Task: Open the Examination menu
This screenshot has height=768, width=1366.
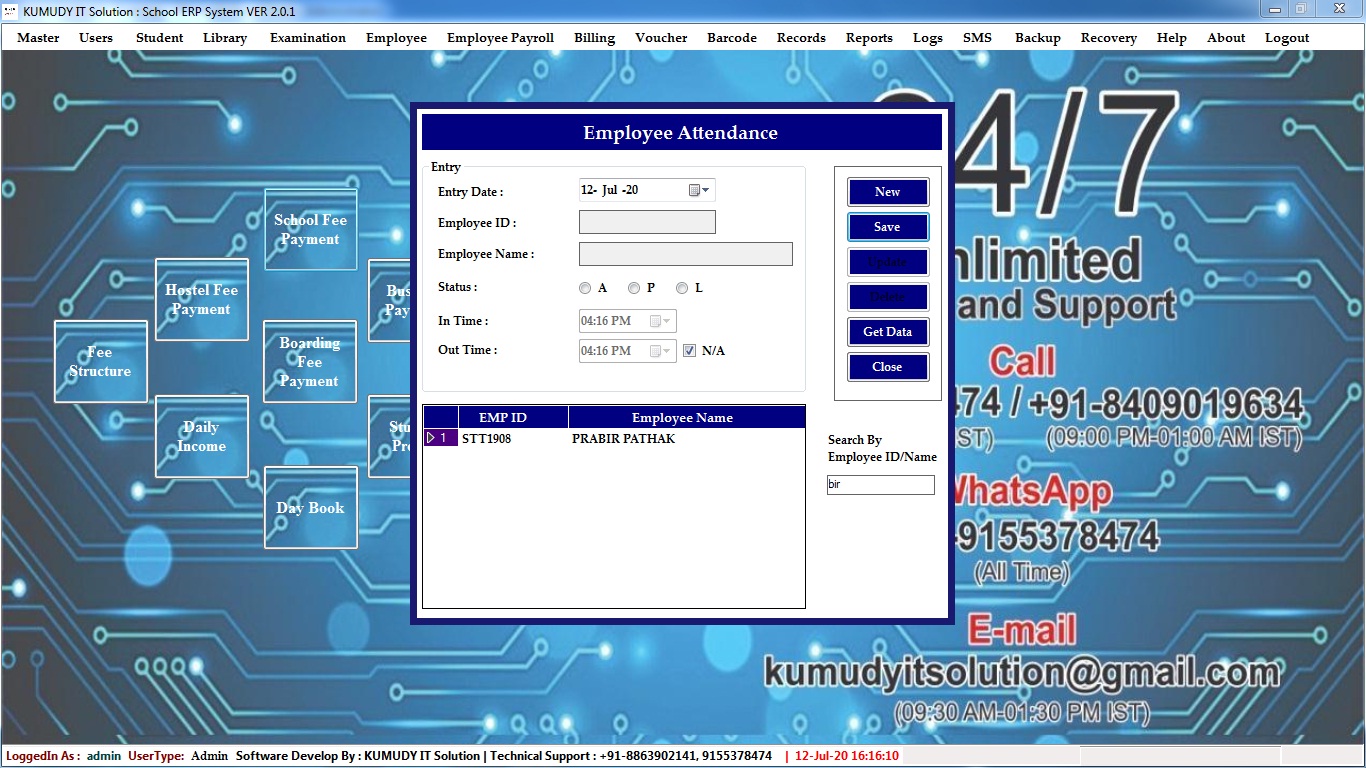Action: [x=307, y=38]
